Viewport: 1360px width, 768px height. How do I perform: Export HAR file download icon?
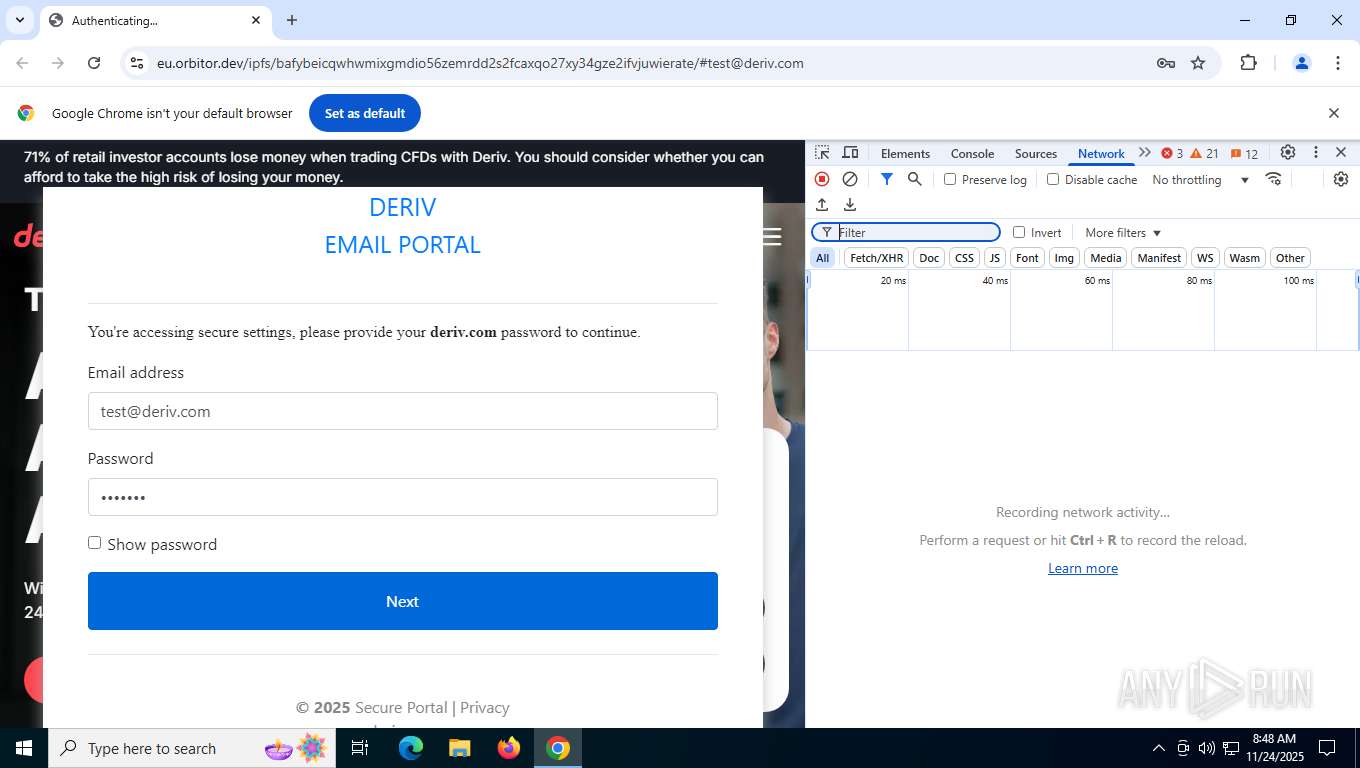pyautogui.click(x=850, y=205)
